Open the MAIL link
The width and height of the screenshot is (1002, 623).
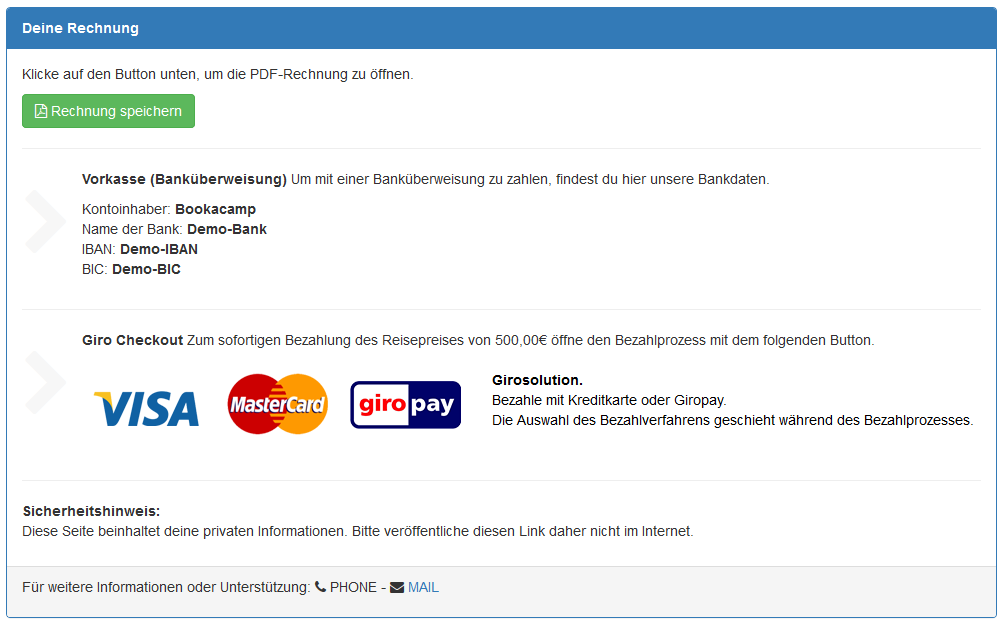click(423, 587)
